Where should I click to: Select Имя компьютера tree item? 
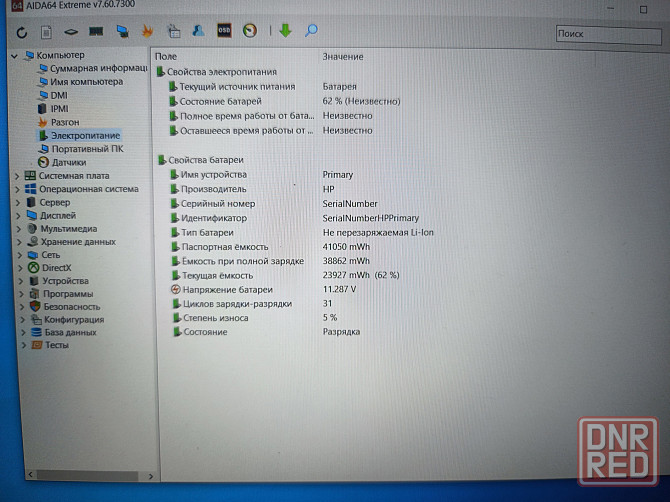[81, 82]
